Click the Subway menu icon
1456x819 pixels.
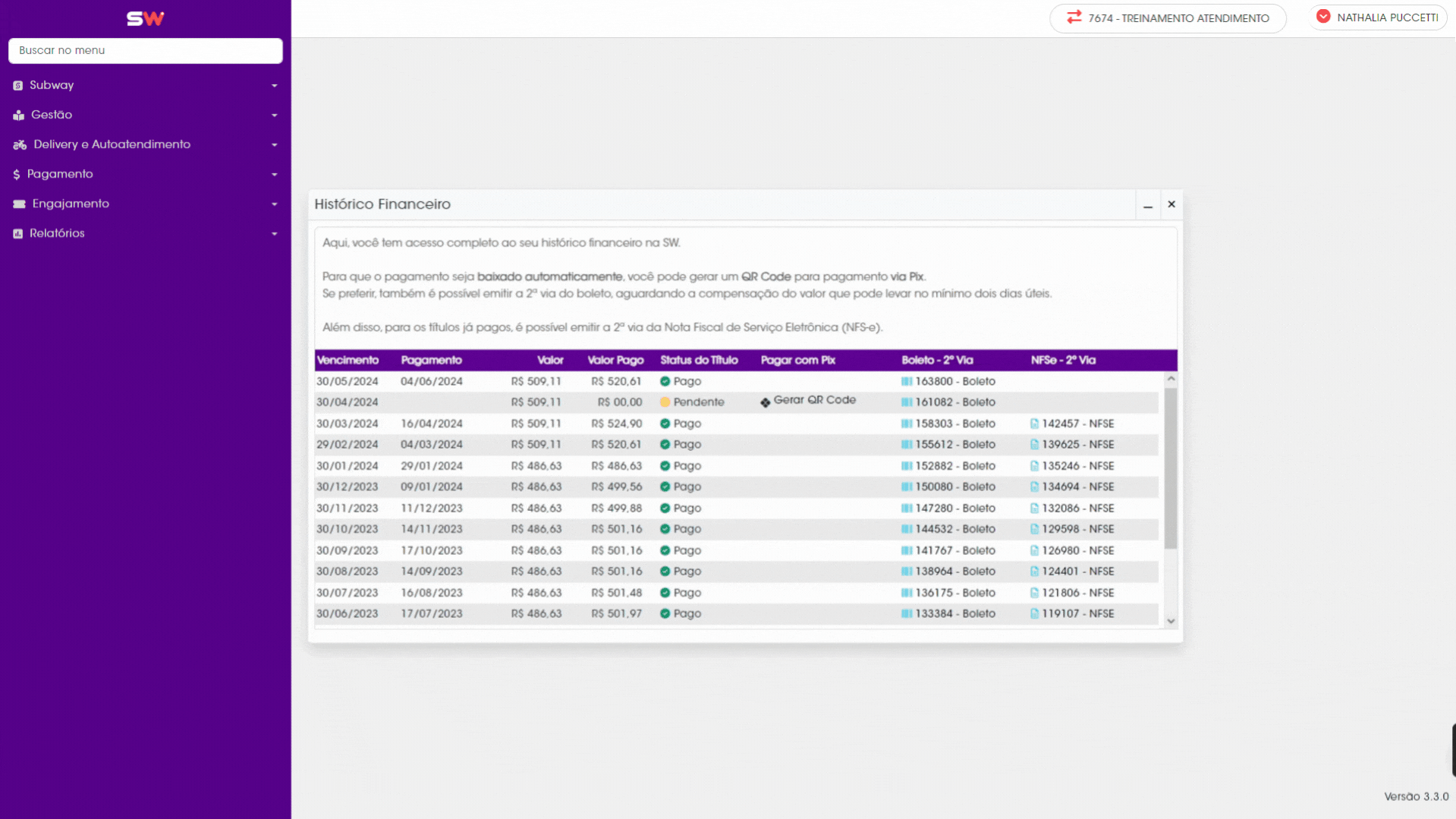(18, 86)
